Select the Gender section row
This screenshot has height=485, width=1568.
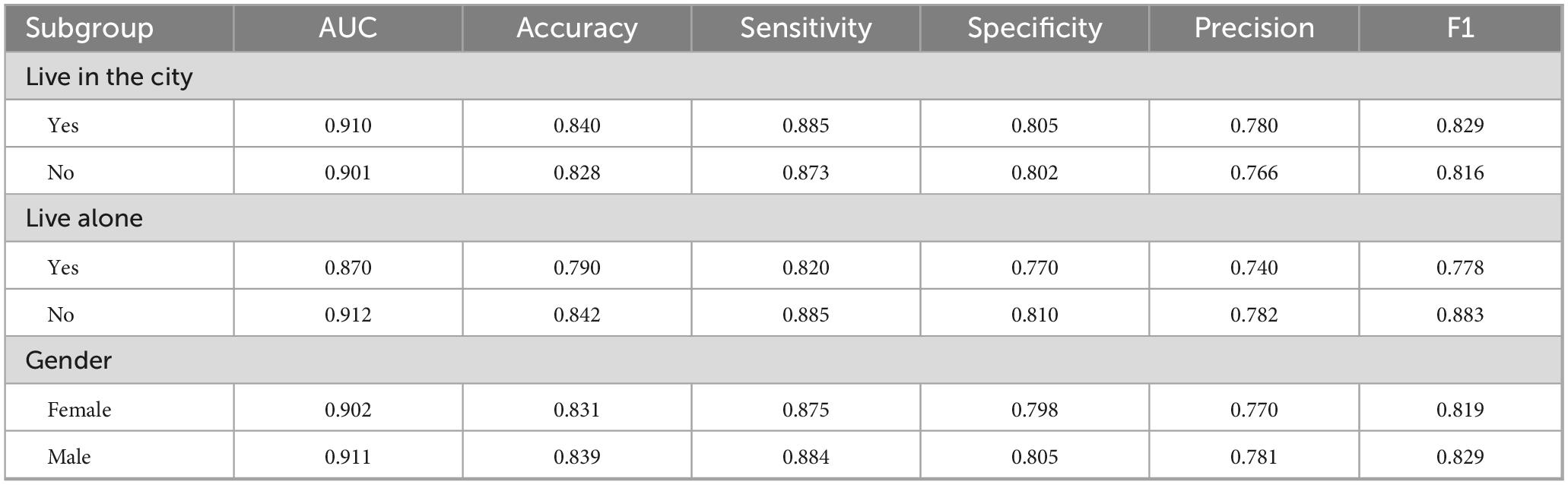[68, 360]
